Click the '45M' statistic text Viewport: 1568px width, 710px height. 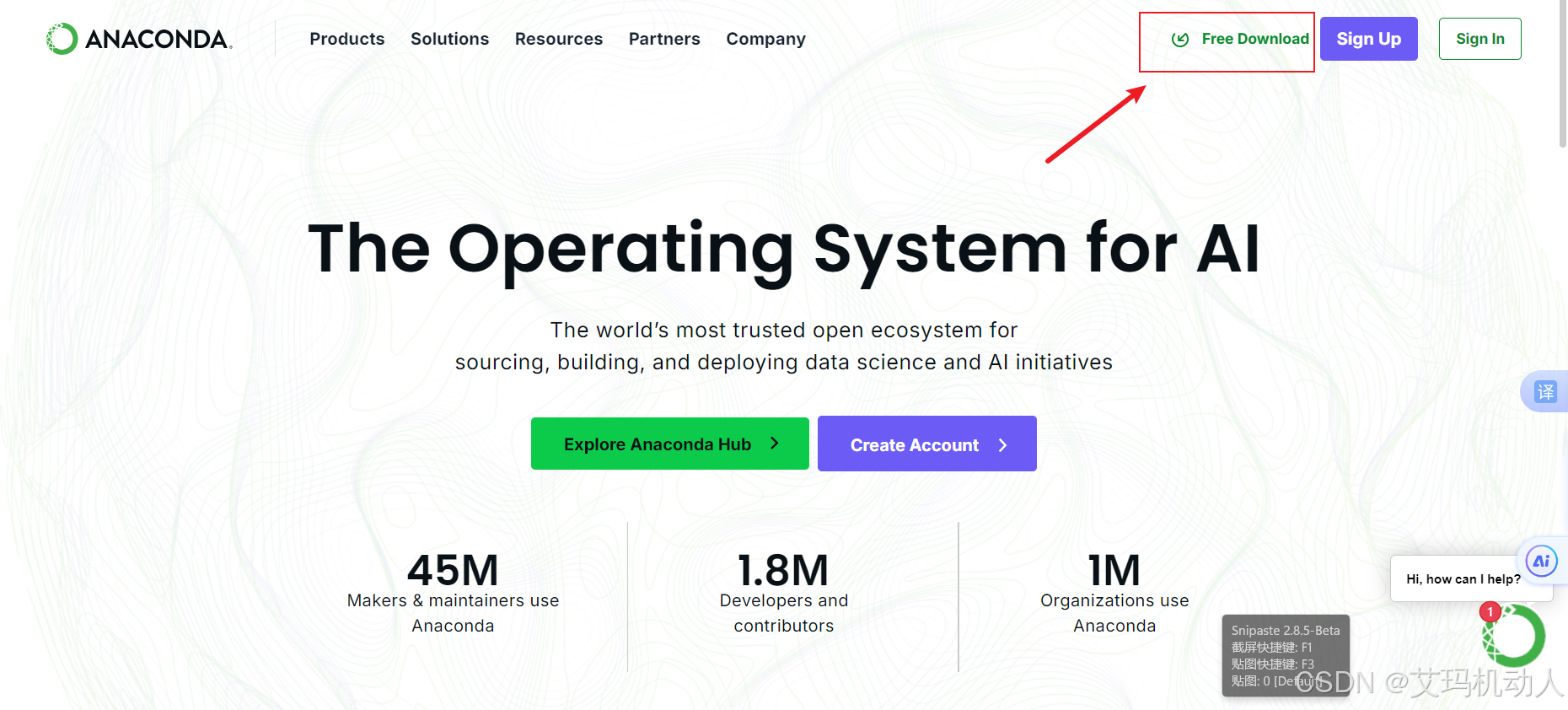coord(453,571)
